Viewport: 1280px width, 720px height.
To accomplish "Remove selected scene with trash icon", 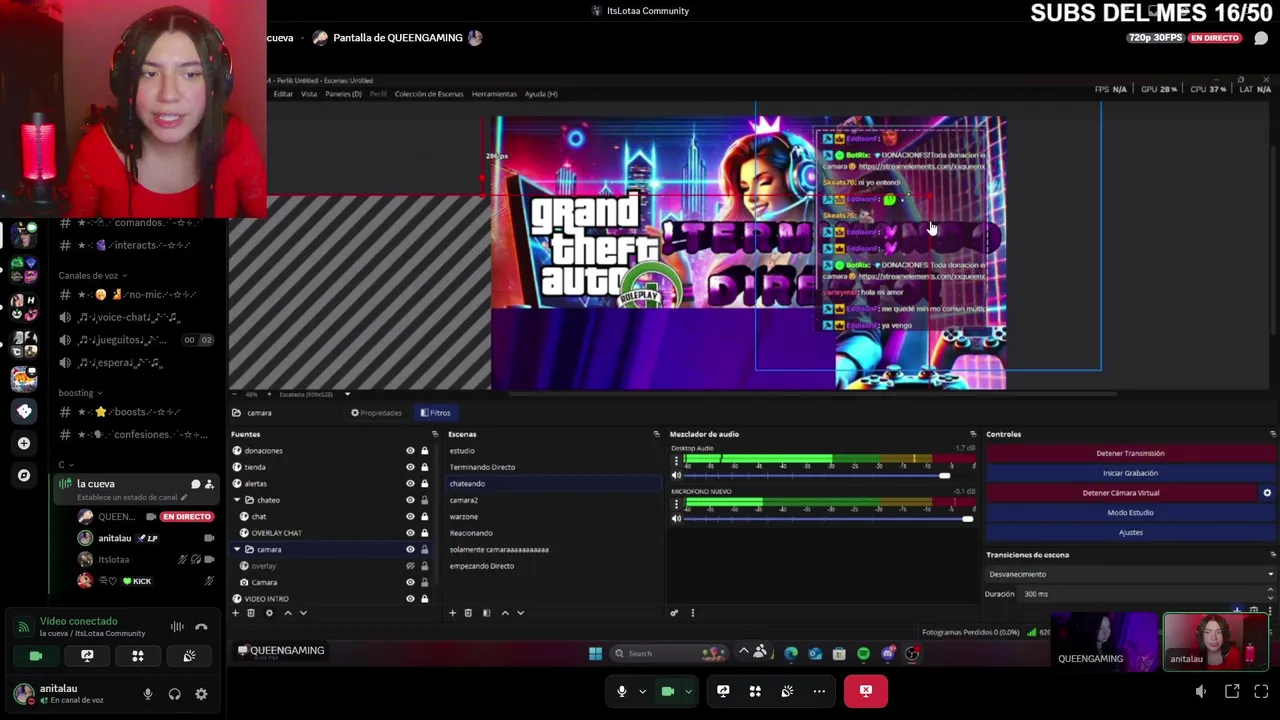I will (x=468, y=613).
